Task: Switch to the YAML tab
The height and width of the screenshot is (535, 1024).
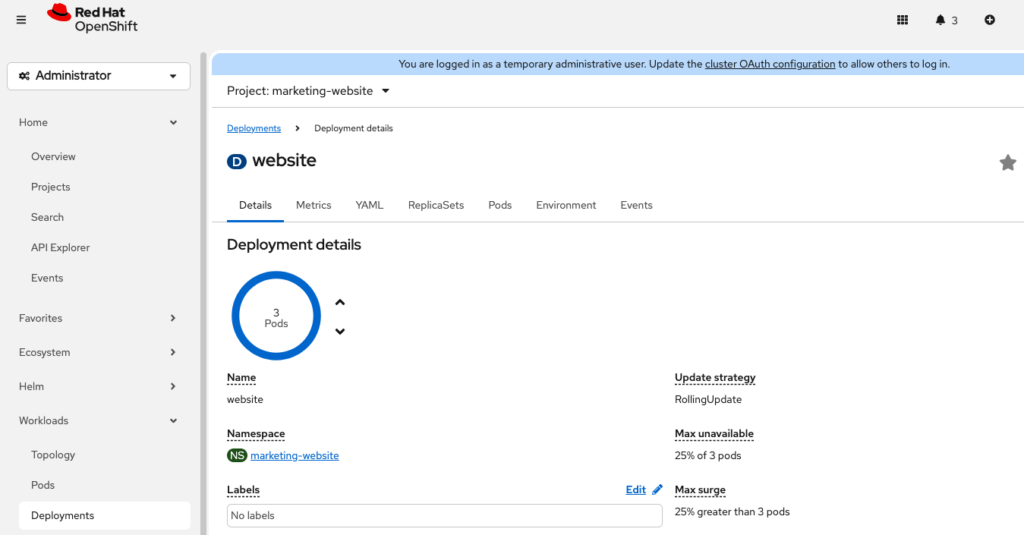Action: tap(369, 205)
